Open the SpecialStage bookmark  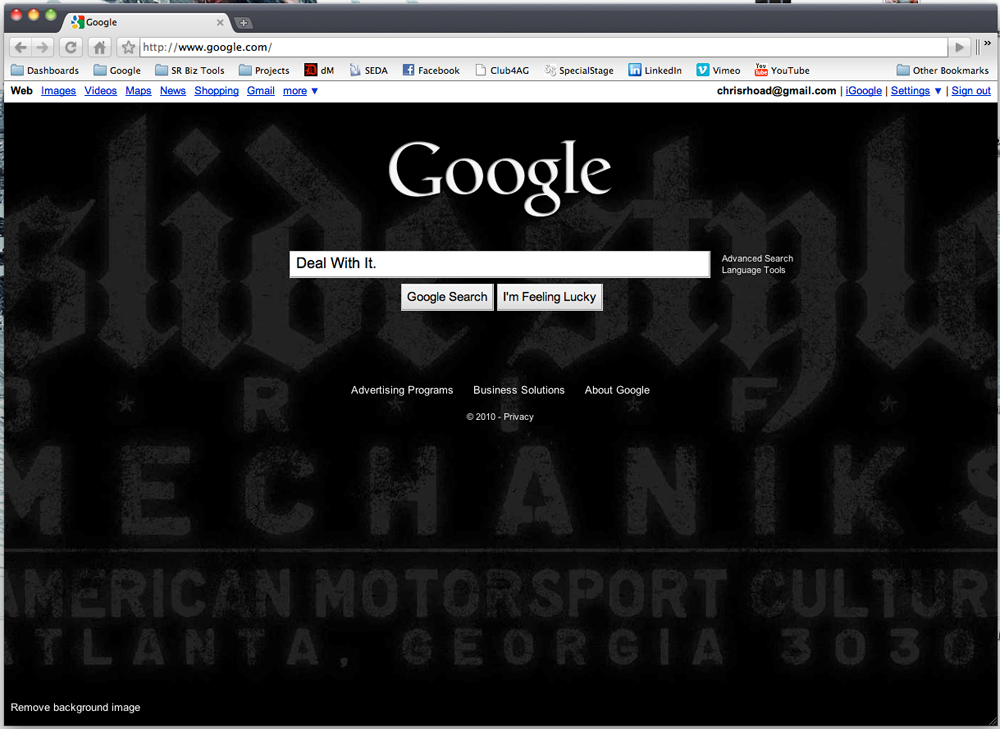(x=578, y=70)
